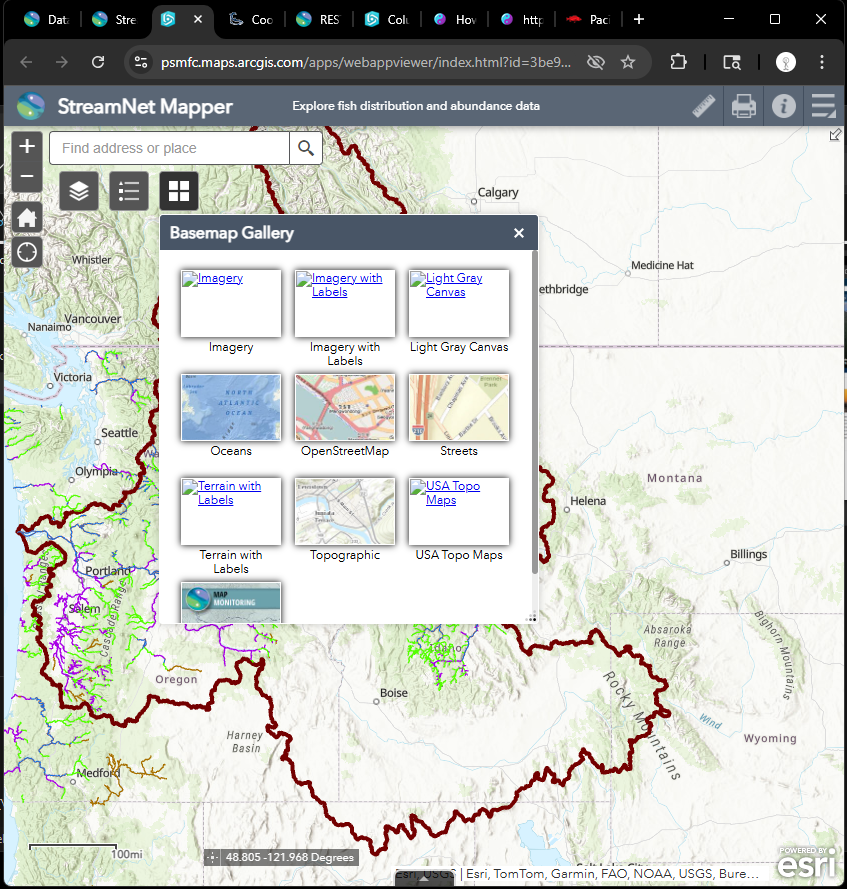847x889 pixels.
Task: Toggle the Basemap Gallery widget button
Action: (179, 191)
